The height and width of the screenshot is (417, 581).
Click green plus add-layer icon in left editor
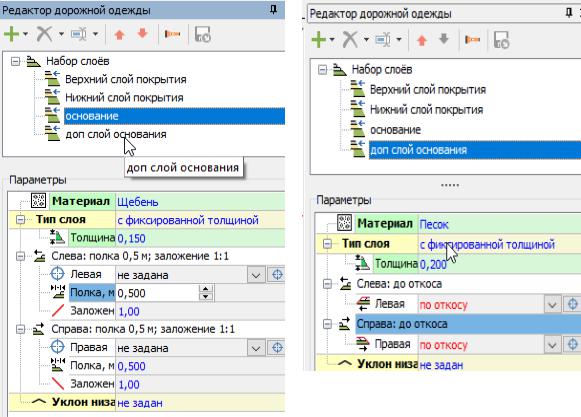[11, 34]
